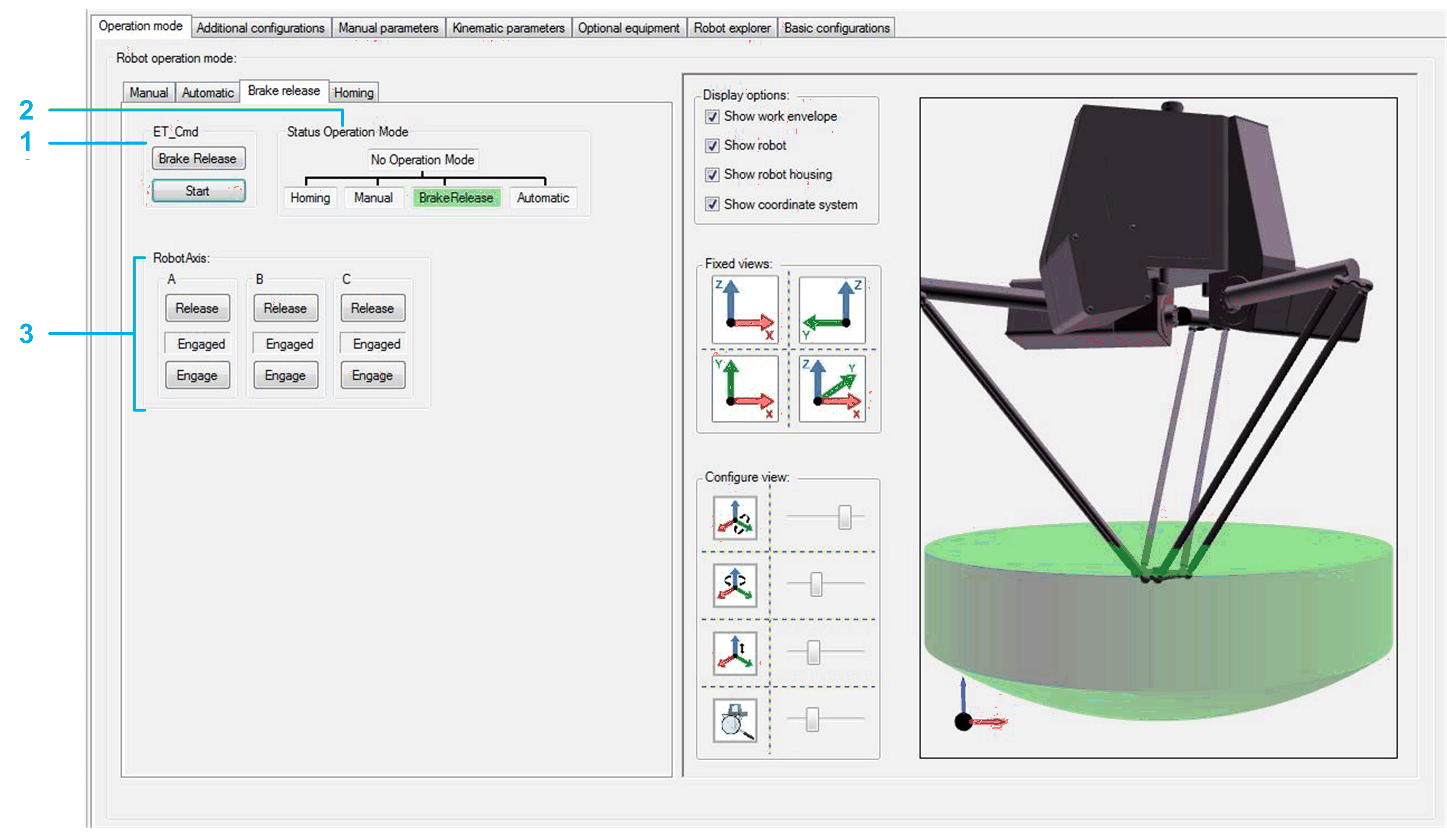Image resolution: width=1447 pixels, height=840 pixels.
Task: Click Engage for robot axis C
Action: [x=373, y=376]
